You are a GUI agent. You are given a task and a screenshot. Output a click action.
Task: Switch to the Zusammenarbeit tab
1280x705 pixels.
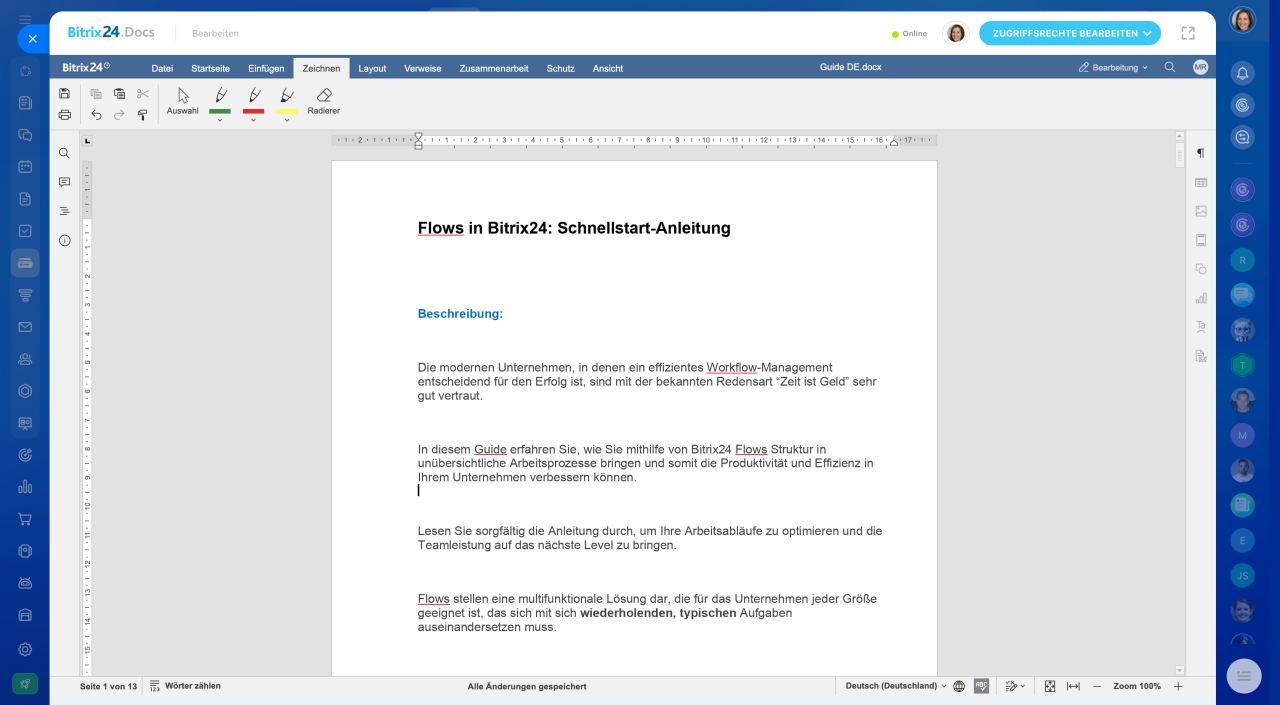(494, 68)
